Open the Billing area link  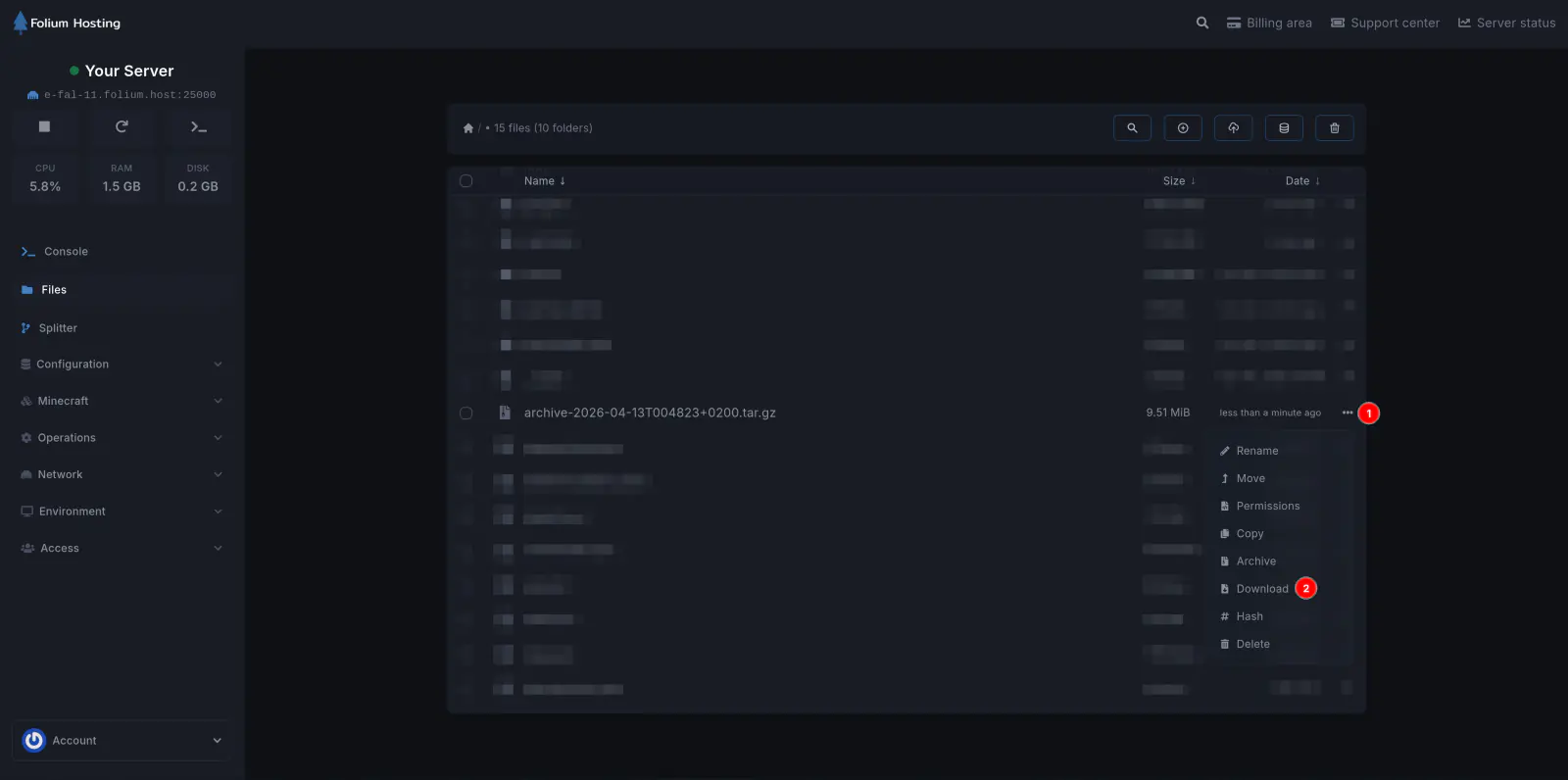click(x=1269, y=24)
